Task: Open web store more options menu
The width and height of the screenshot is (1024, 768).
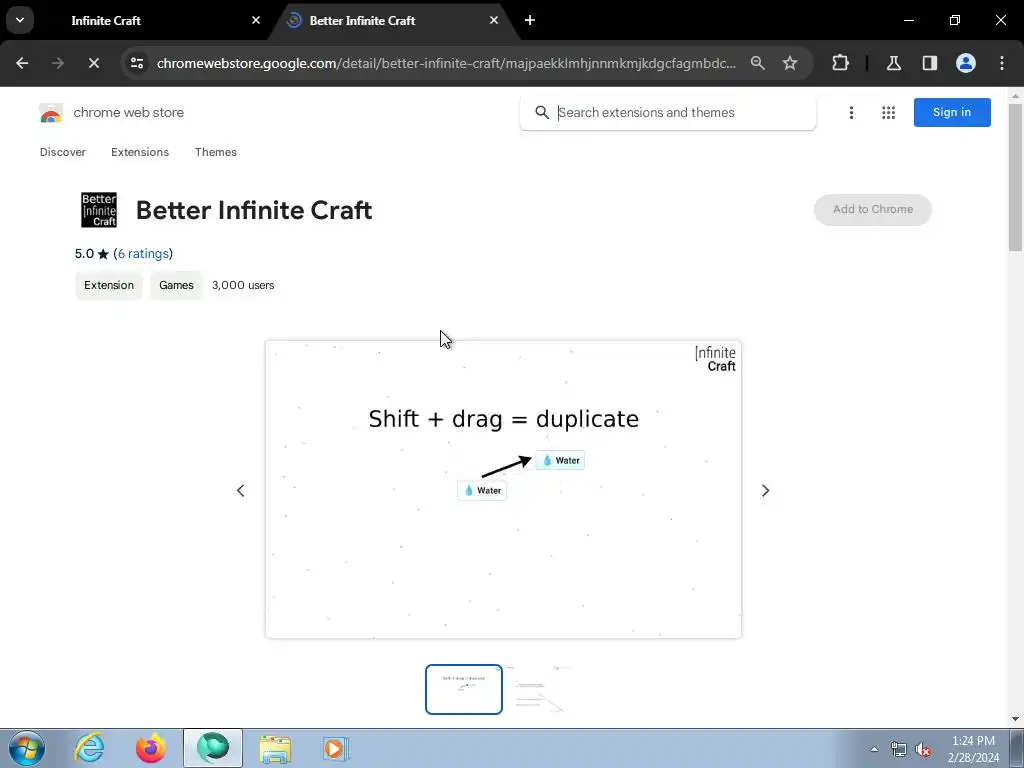Action: tap(851, 112)
